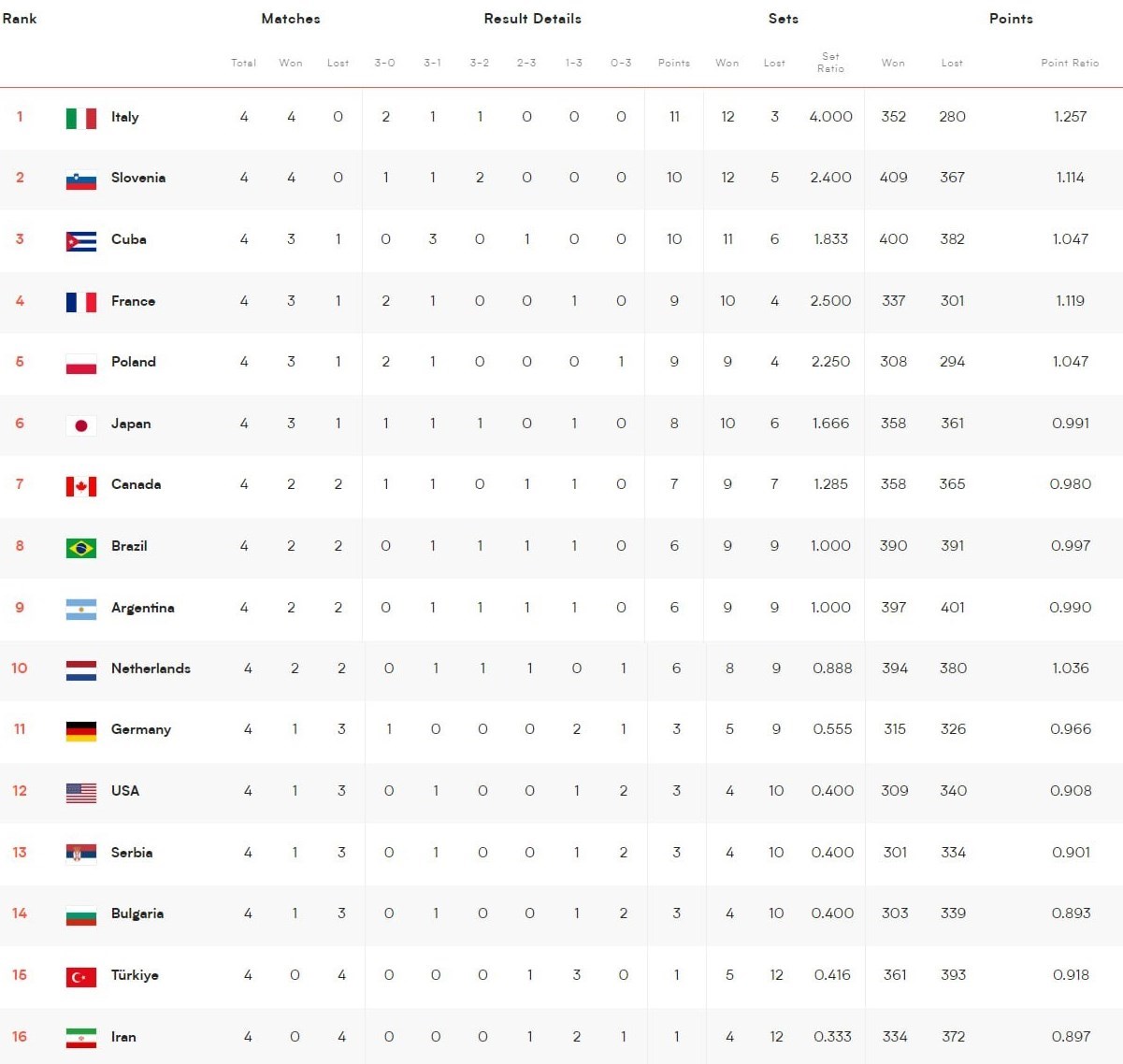The height and width of the screenshot is (1064, 1123).
Task: Click the Germany flag icon
Action: (x=81, y=730)
